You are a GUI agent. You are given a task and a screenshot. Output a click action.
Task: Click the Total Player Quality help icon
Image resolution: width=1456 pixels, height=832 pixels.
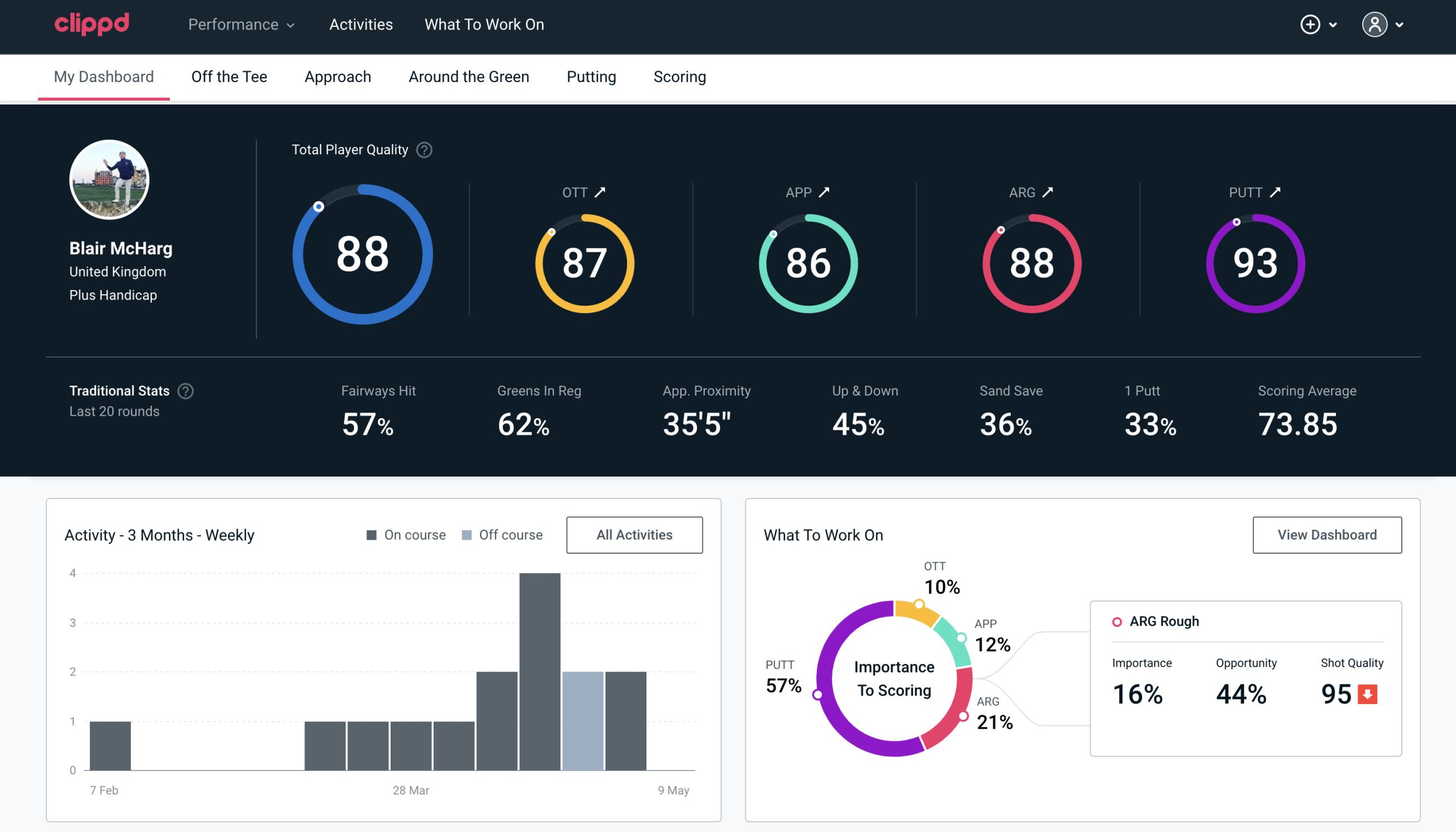(424, 150)
